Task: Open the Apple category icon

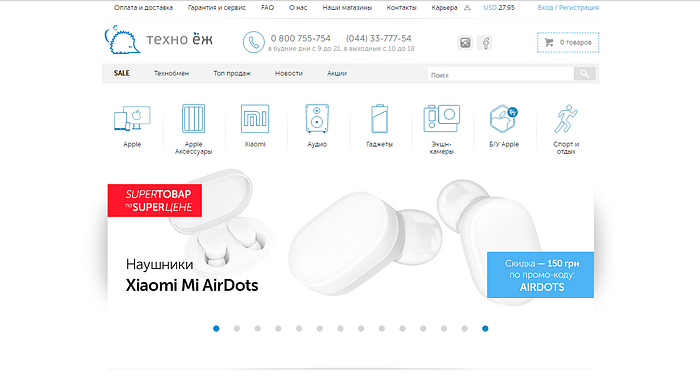Action: pos(132,118)
